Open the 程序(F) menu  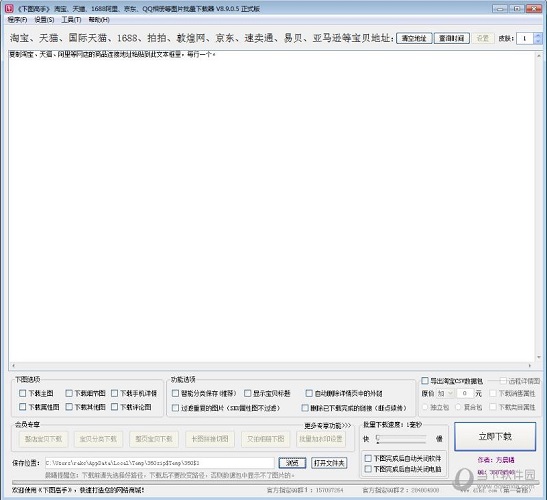coord(17,20)
